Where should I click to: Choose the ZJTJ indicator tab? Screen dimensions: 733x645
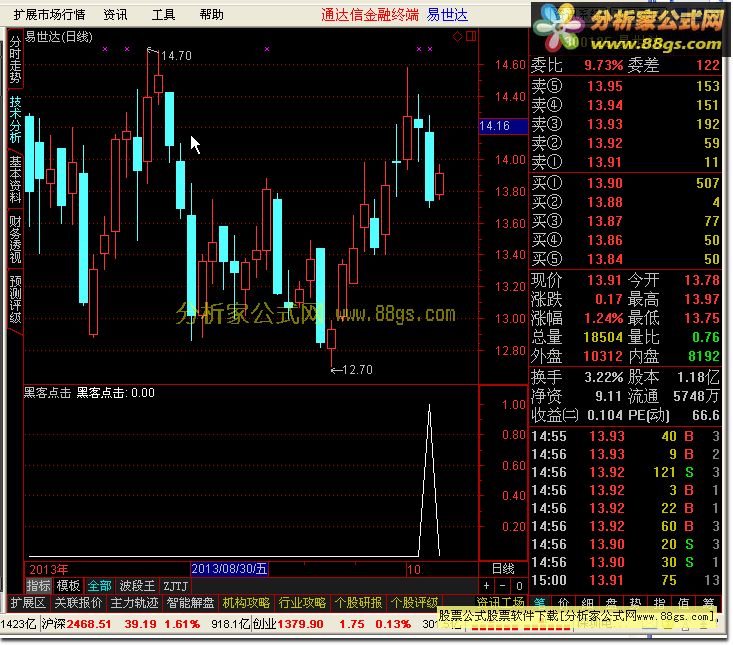pyautogui.click(x=176, y=586)
